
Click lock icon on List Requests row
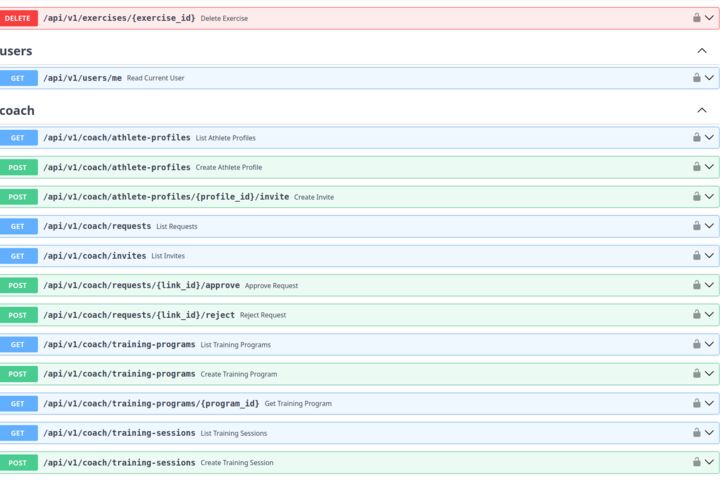(697, 226)
